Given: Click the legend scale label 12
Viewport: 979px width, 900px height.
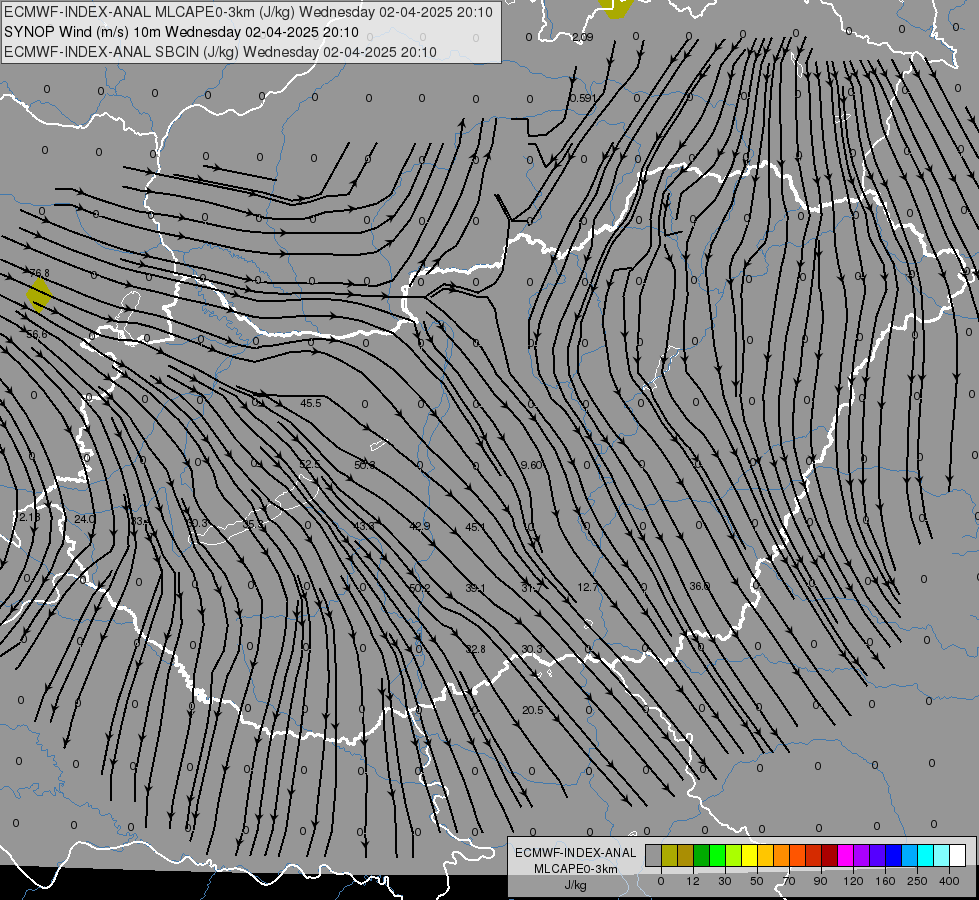Looking at the screenshot, I should (x=692, y=881).
